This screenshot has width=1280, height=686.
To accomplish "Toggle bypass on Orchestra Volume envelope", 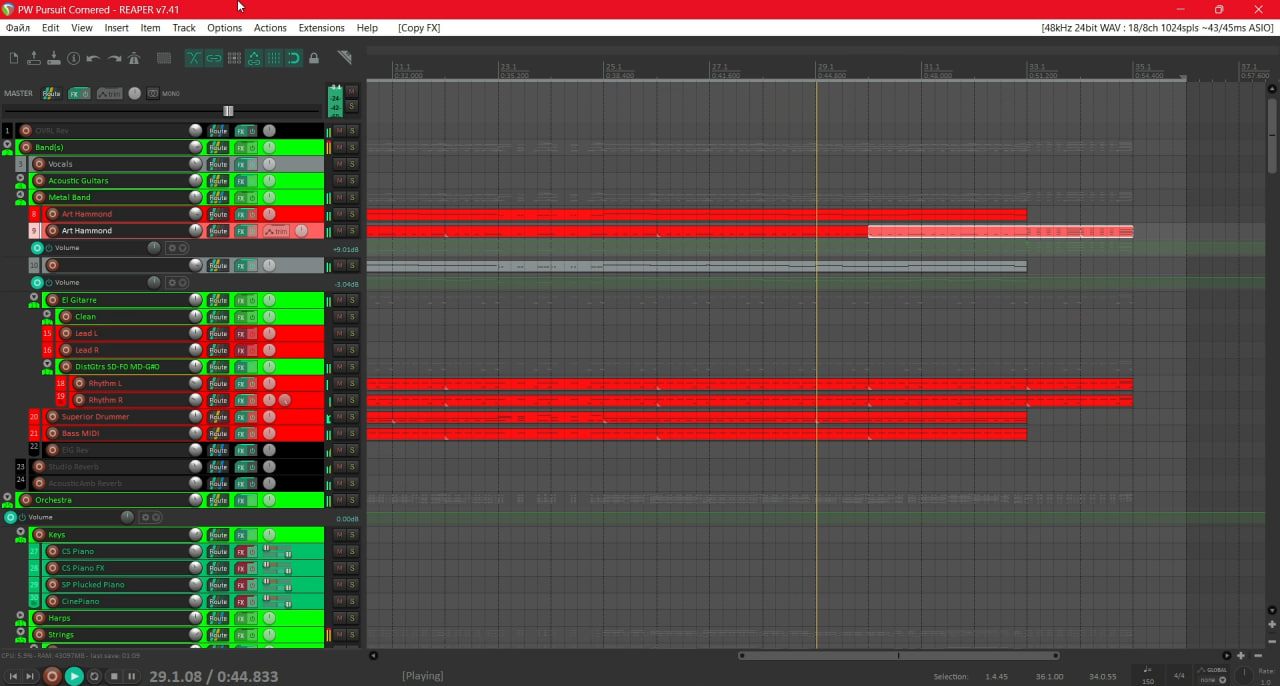I will tap(21, 517).
